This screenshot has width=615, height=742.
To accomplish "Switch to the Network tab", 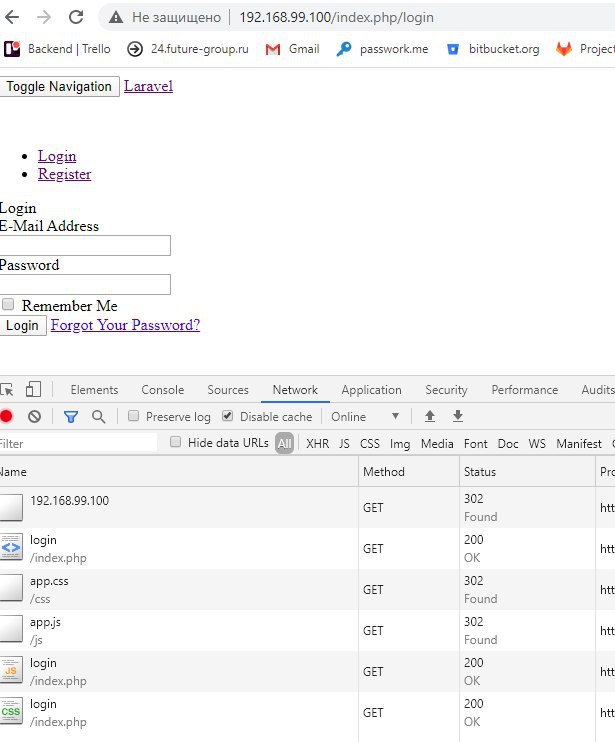I will (x=295, y=390).
